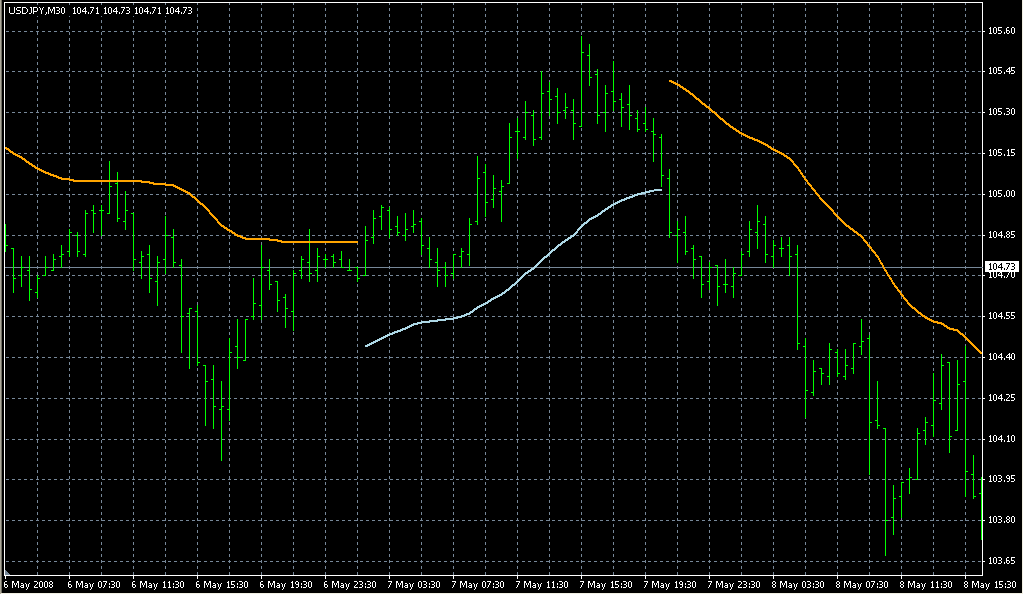
Task: Click the 104.10 price axis label
Action: point(1001,438)
